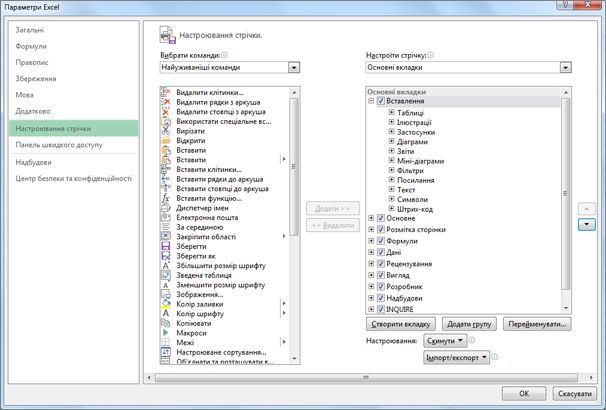The width and height of the screenshot is (606, 410).
Task: Click the Зберегти як icon
Action: tap(165, 256)
